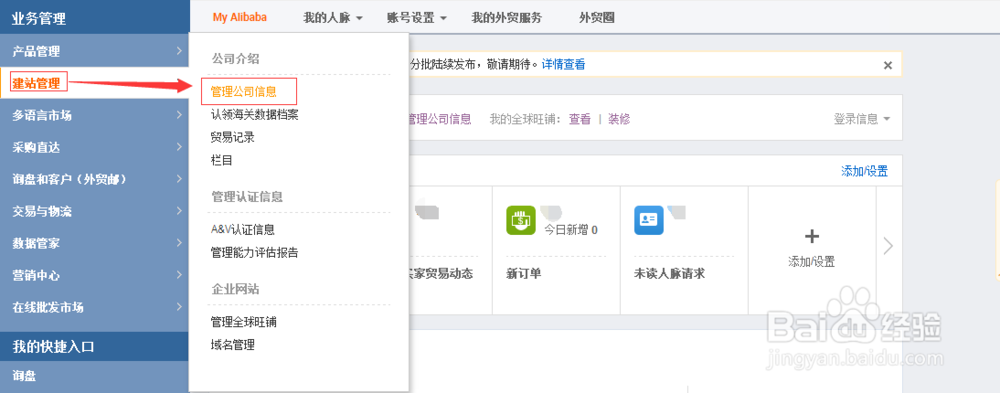Expand 营销中心 submenu arrow

[x=179, y=275]
